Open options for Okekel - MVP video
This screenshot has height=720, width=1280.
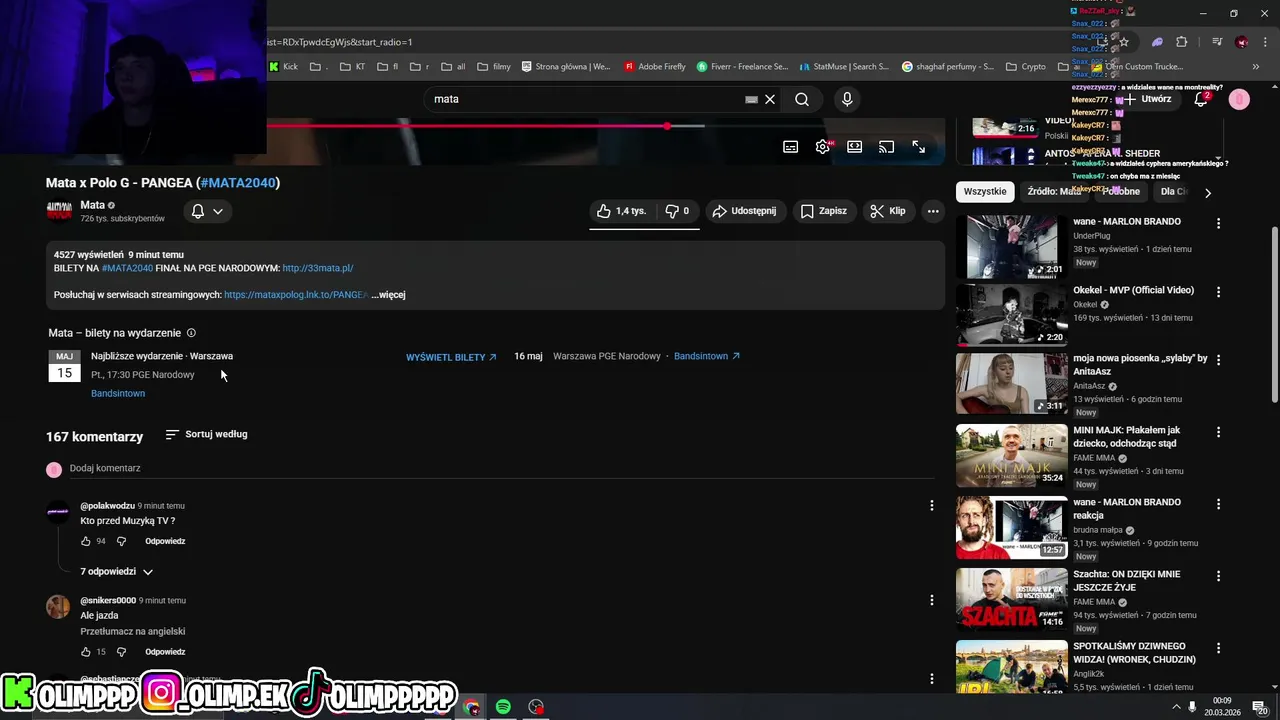tap(1218, 292)
